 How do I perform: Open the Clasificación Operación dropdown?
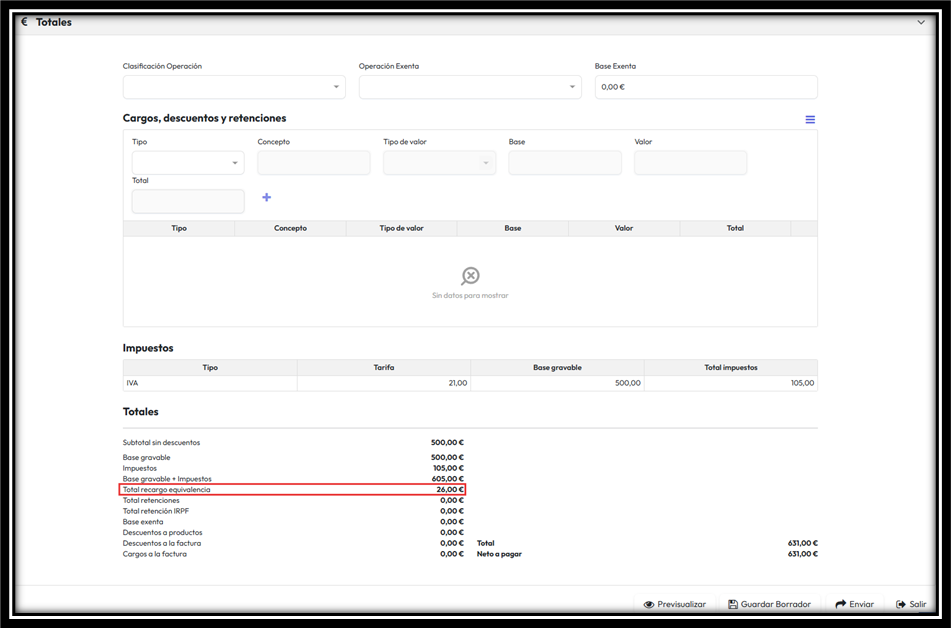click(234, 87)
